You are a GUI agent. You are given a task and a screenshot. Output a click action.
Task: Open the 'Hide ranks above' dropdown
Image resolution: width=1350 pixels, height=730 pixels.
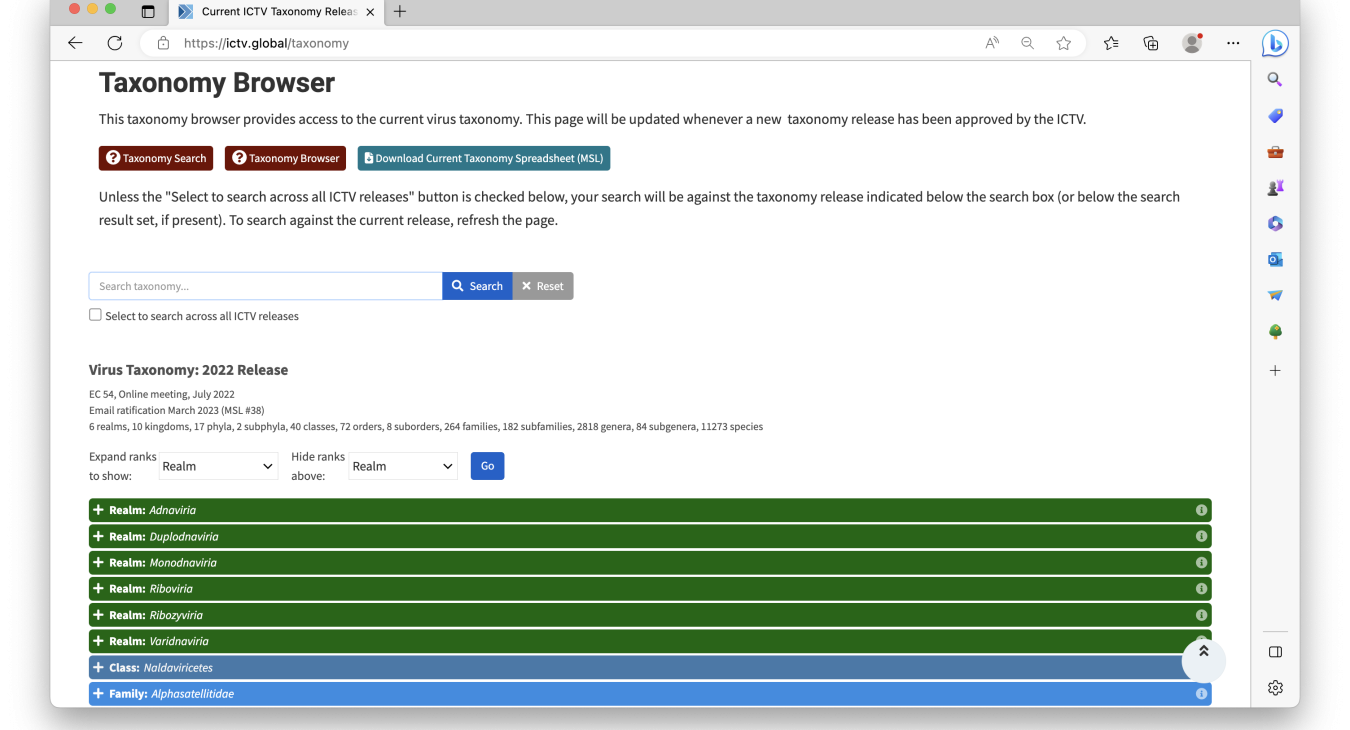click(x=403, y=465)
